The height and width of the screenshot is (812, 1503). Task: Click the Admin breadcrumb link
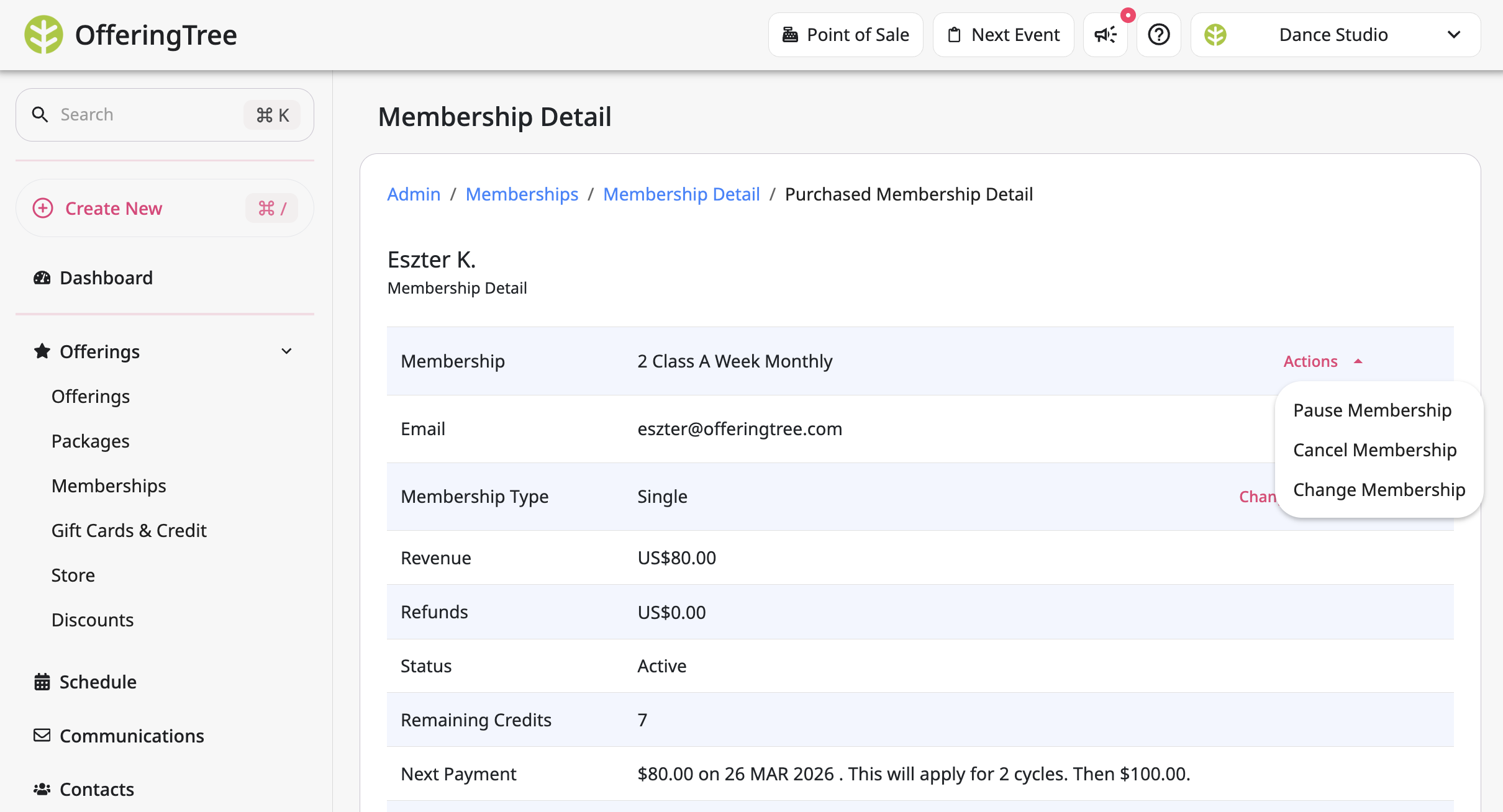(414, 194)
